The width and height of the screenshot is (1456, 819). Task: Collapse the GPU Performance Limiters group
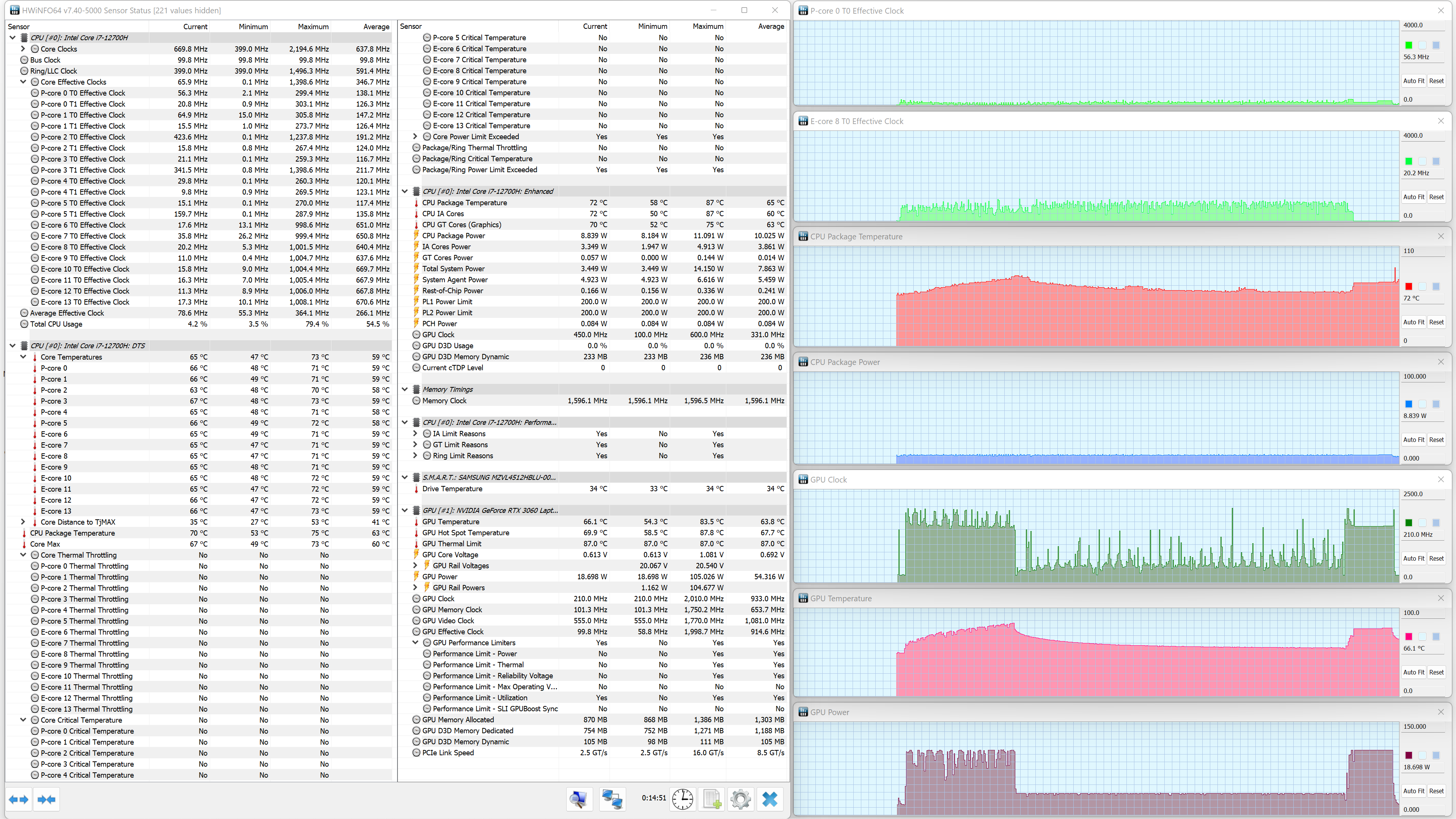click(x=415, y=643)
